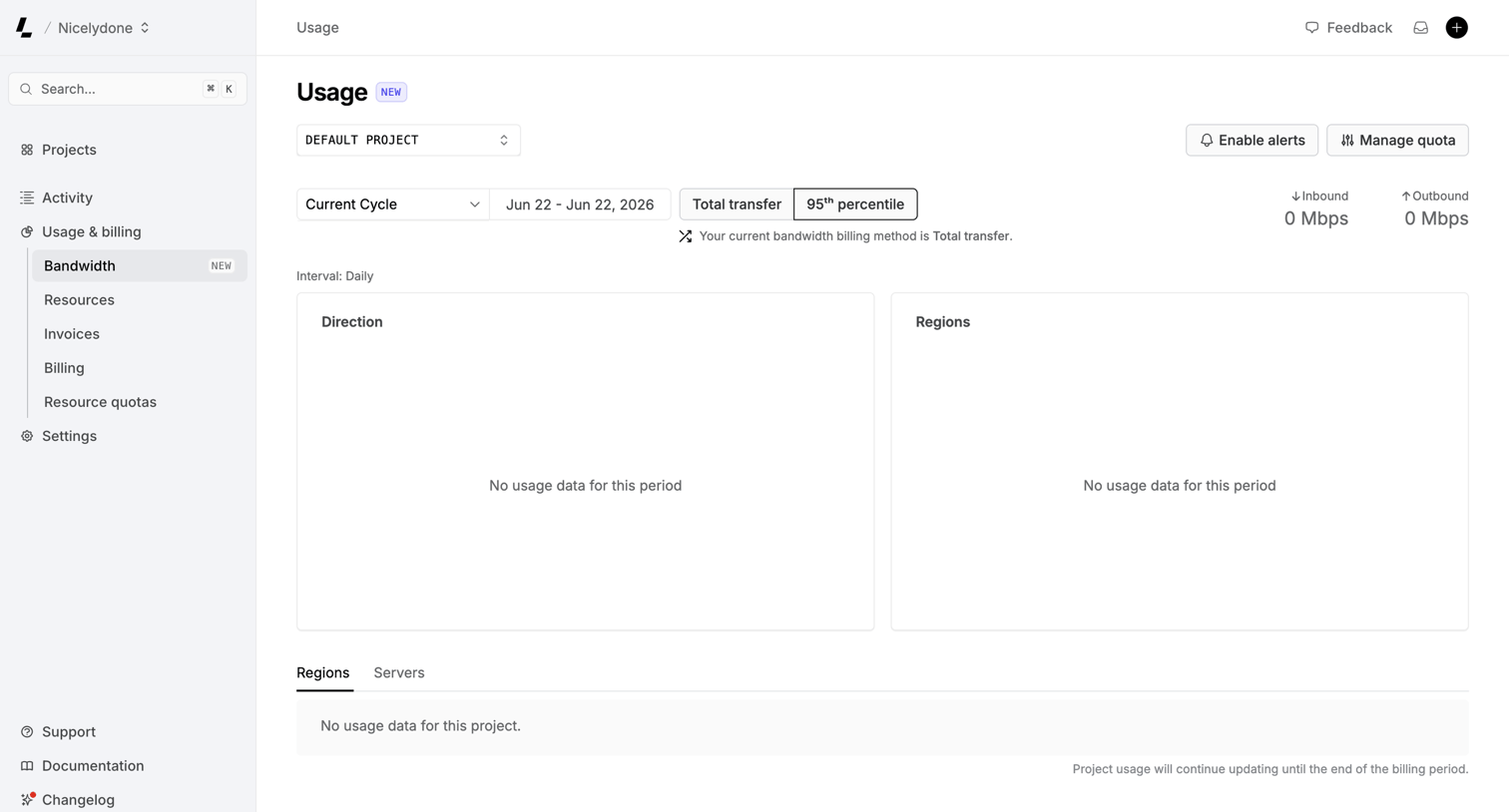
Task: Click 'No usage data for this project.' text
Action: pos(420,725)
